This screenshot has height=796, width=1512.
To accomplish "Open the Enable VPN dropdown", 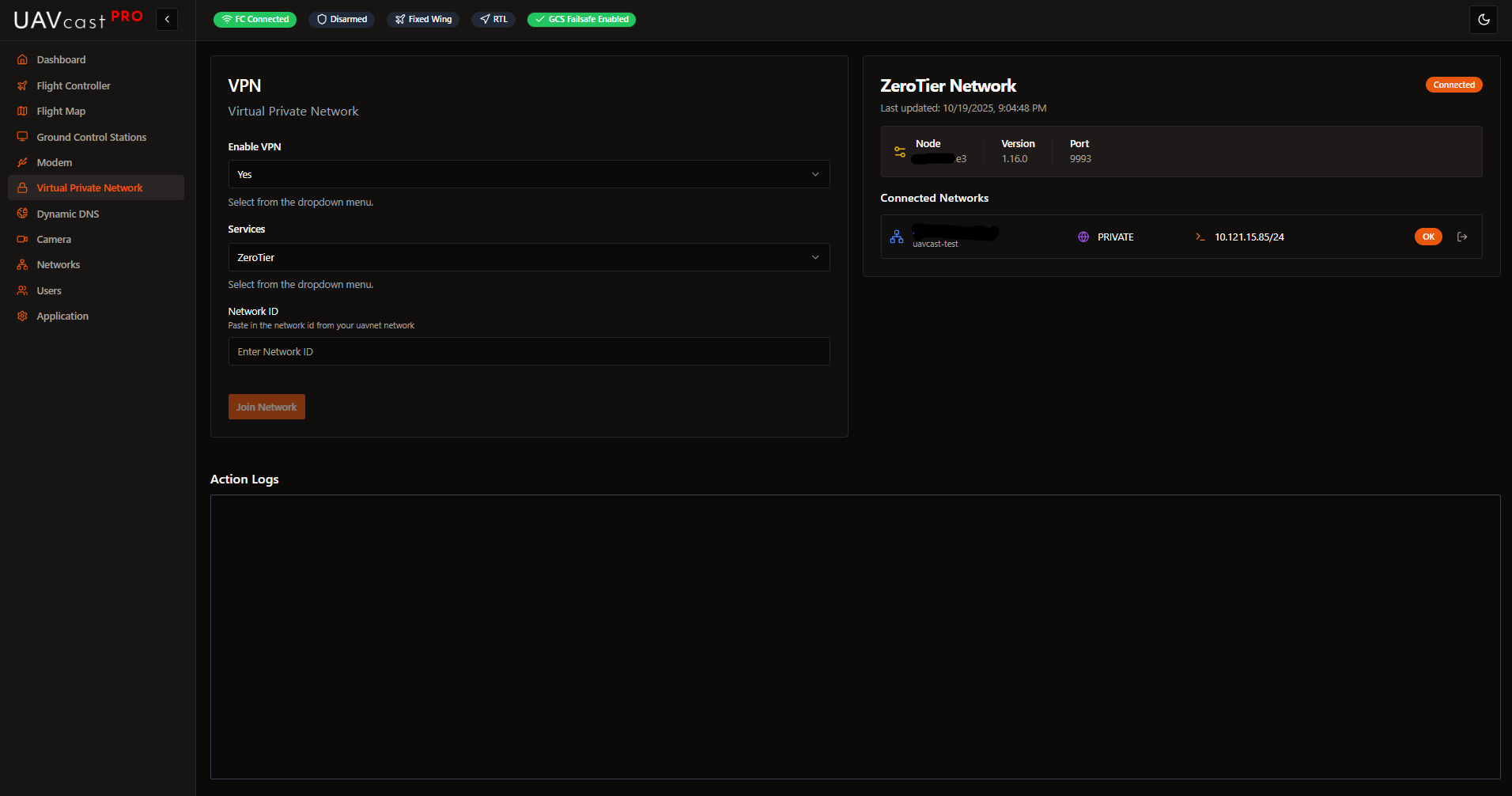I will (528, 174).
